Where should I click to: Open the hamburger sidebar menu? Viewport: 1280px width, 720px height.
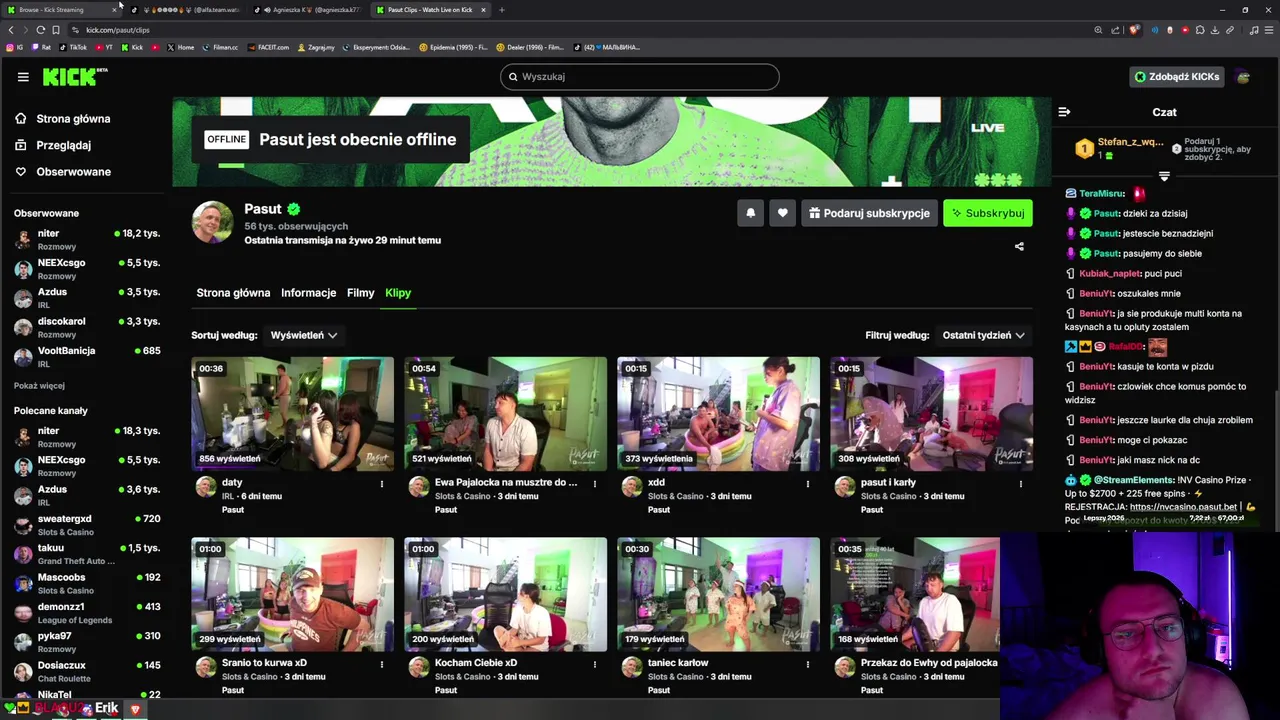(x=22, y=76)
